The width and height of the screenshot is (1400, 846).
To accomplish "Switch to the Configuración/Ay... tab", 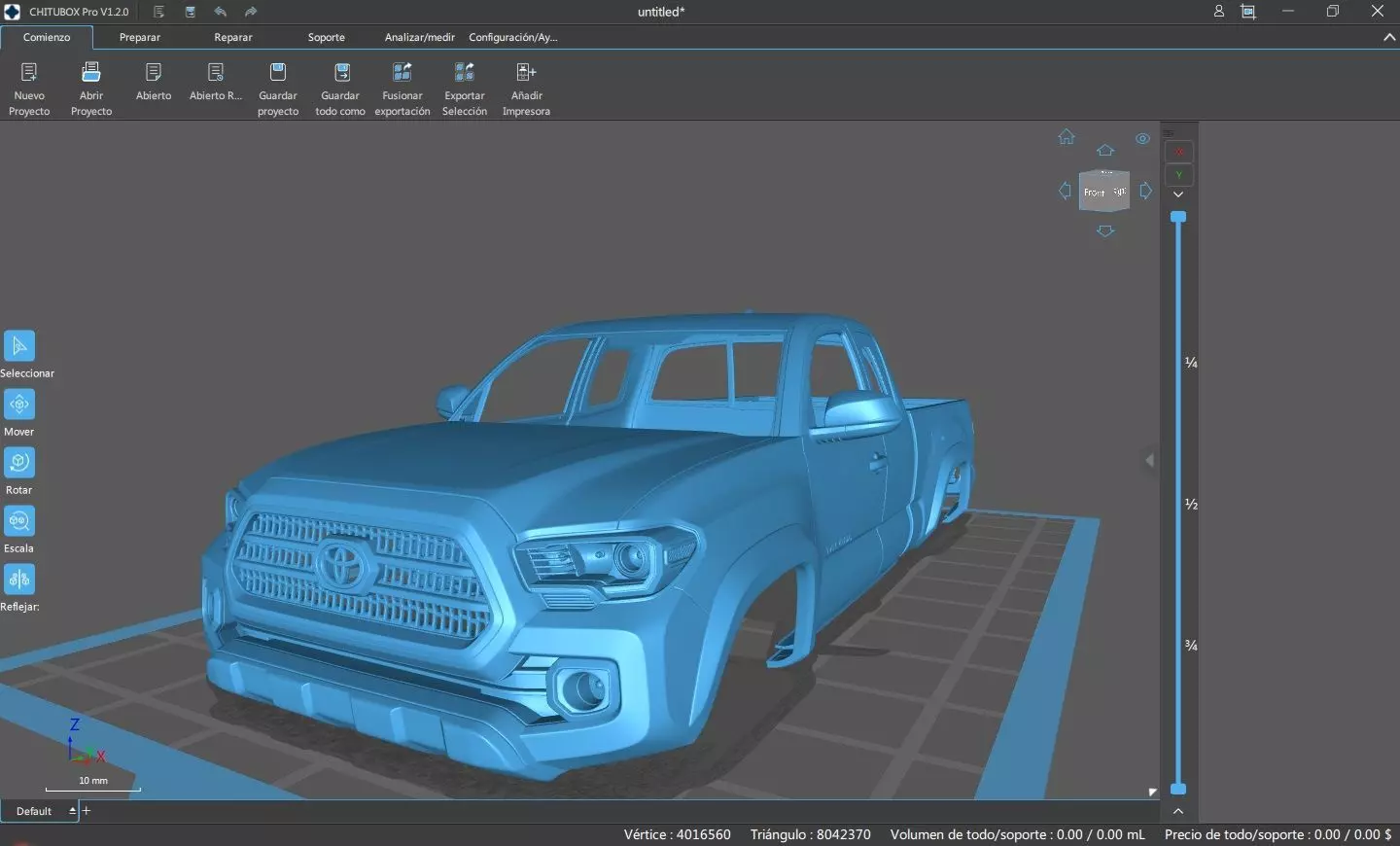I will tap(513, 37).
